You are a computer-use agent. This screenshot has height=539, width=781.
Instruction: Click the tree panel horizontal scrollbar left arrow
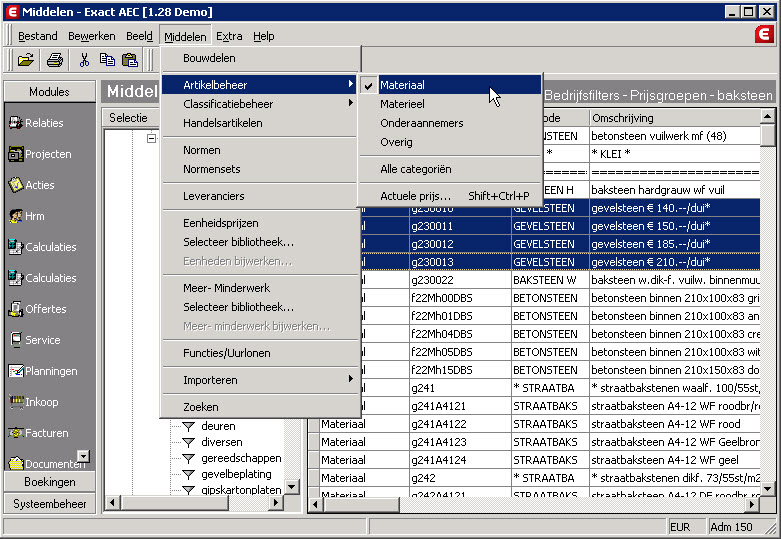tap(113, 502)
